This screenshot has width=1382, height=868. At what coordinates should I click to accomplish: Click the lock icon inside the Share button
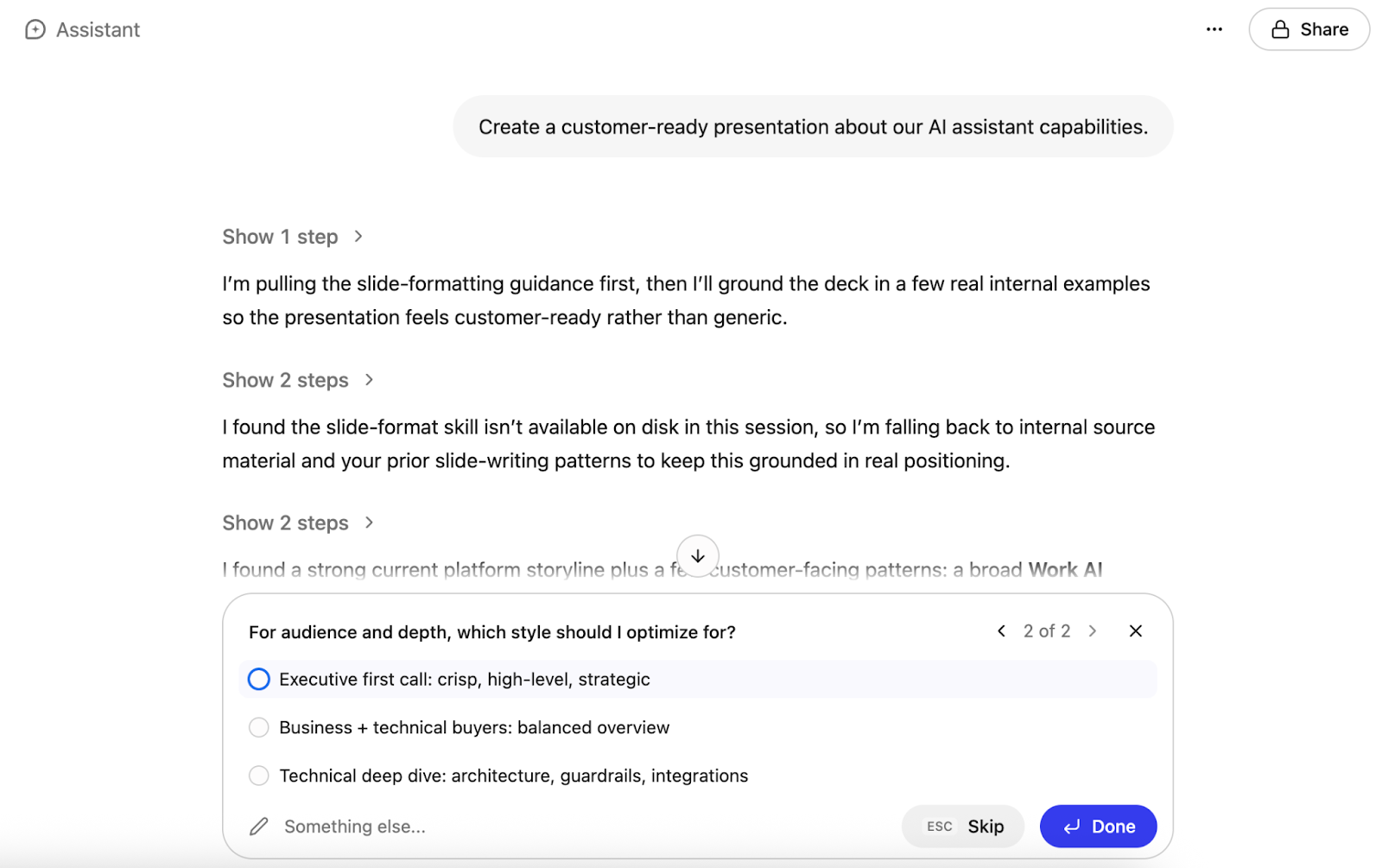[1281, 29]
